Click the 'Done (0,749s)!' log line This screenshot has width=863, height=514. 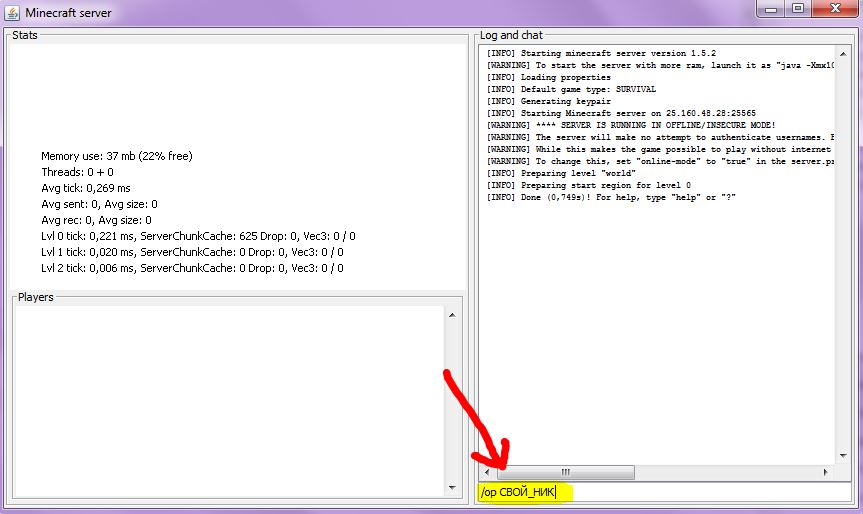[x=611, y=198]
